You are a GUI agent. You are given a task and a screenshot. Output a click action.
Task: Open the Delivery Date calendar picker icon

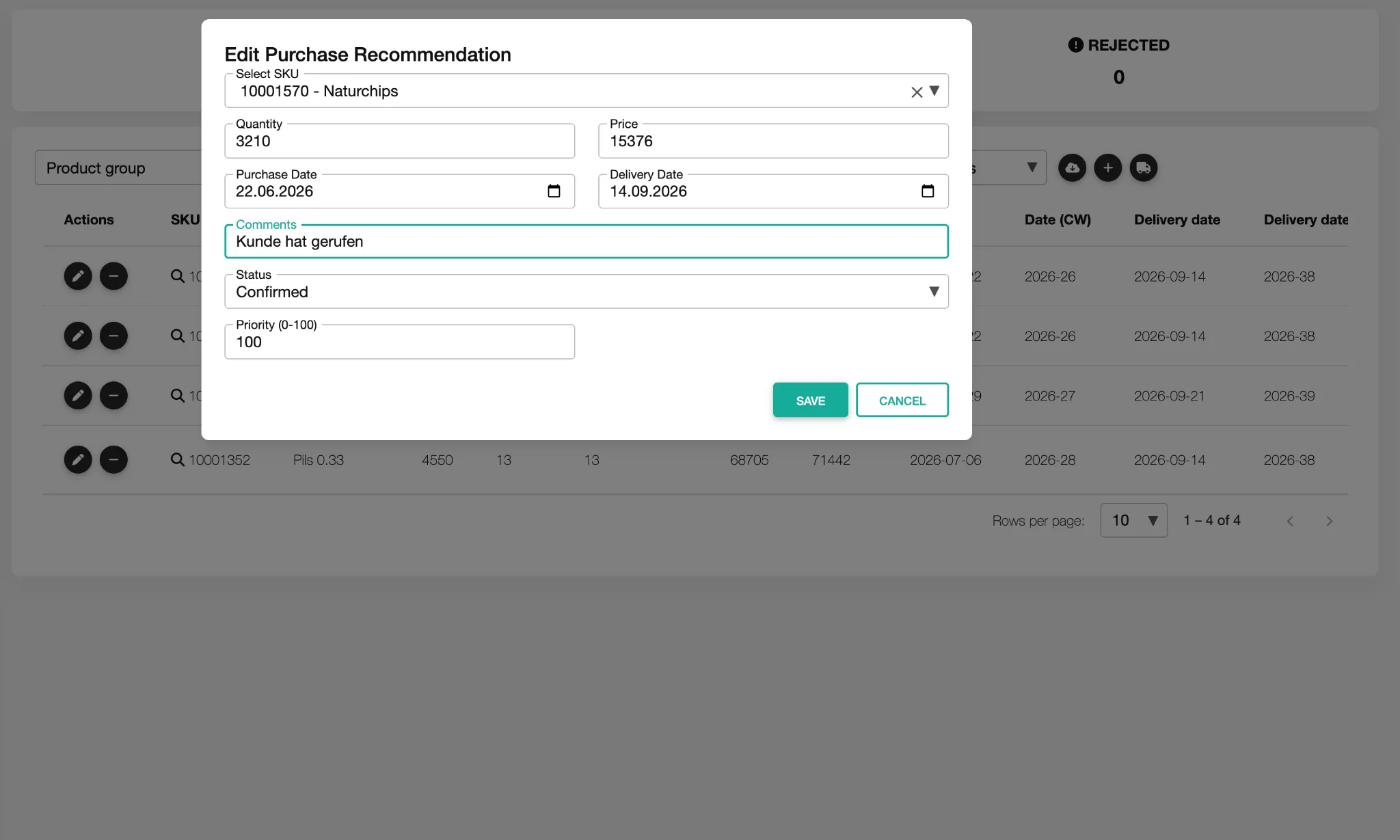[x=928, y=191]
